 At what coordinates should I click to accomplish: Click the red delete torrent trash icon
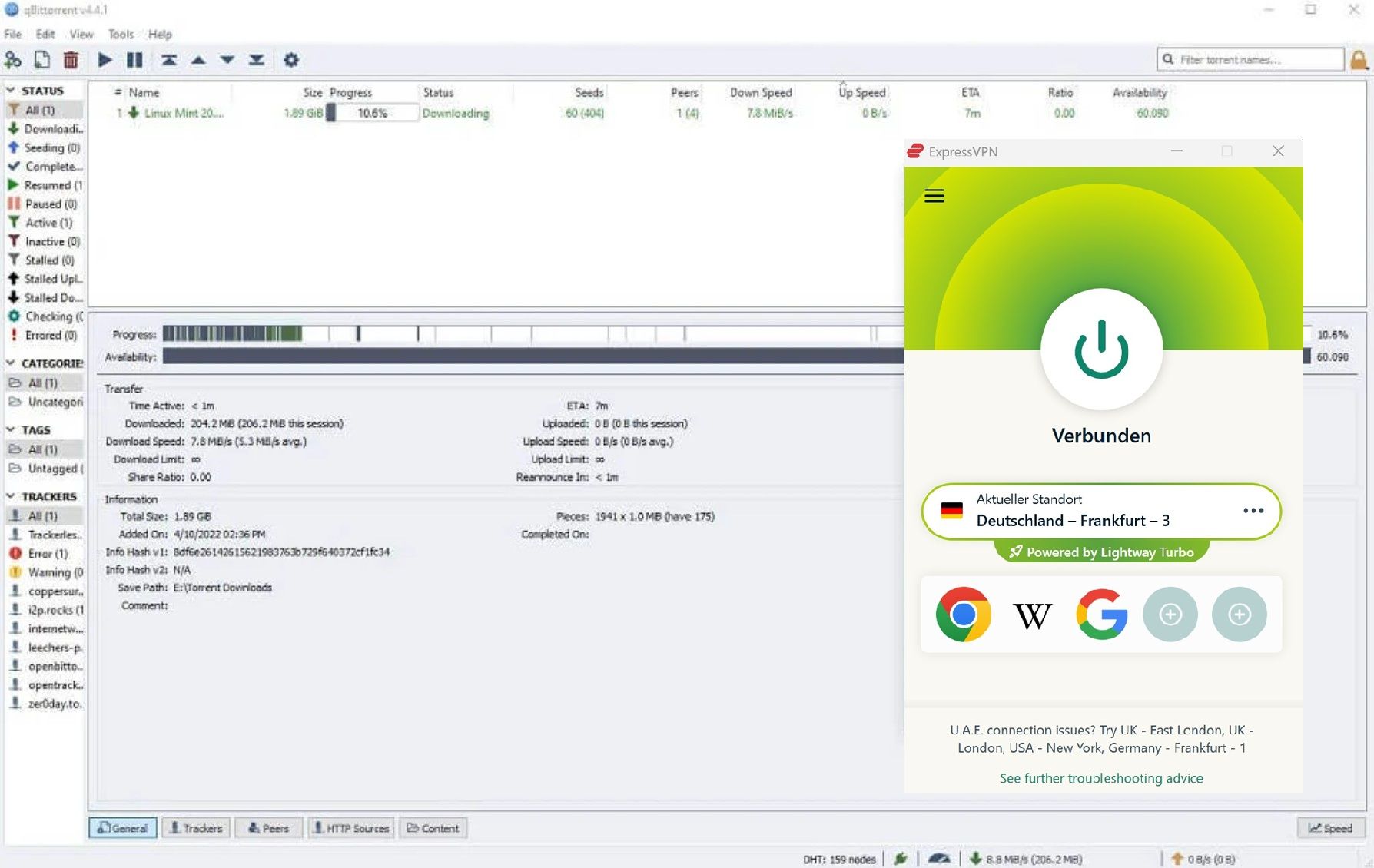71,60
